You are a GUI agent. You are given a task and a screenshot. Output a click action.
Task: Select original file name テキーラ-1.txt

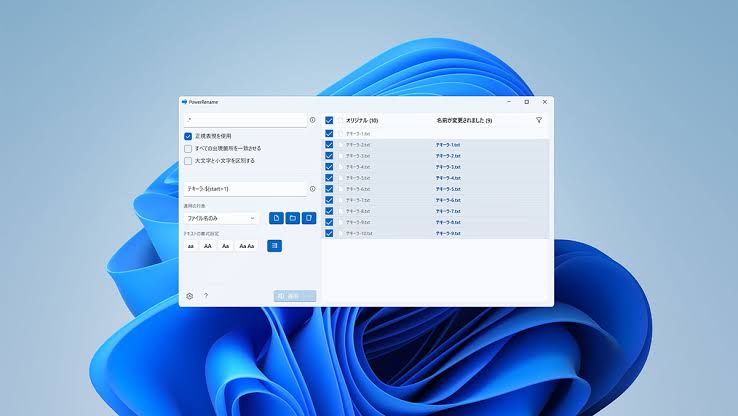358,134
